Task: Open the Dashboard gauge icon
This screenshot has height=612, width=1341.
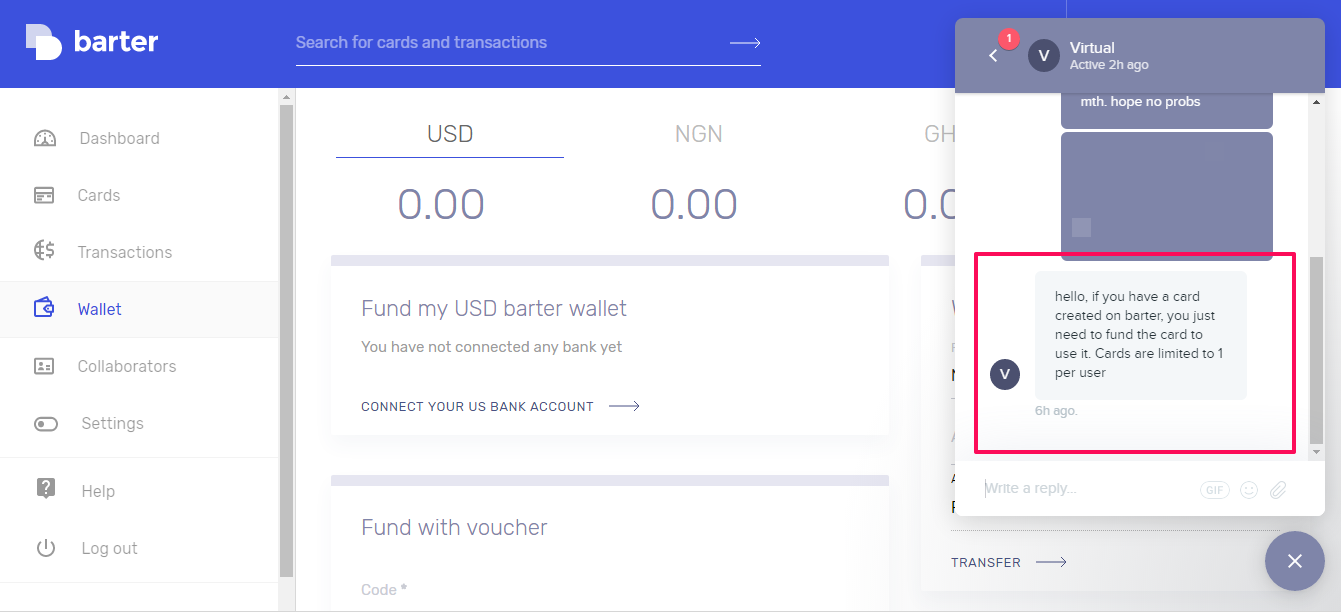Action: click(x=45, y=138)
